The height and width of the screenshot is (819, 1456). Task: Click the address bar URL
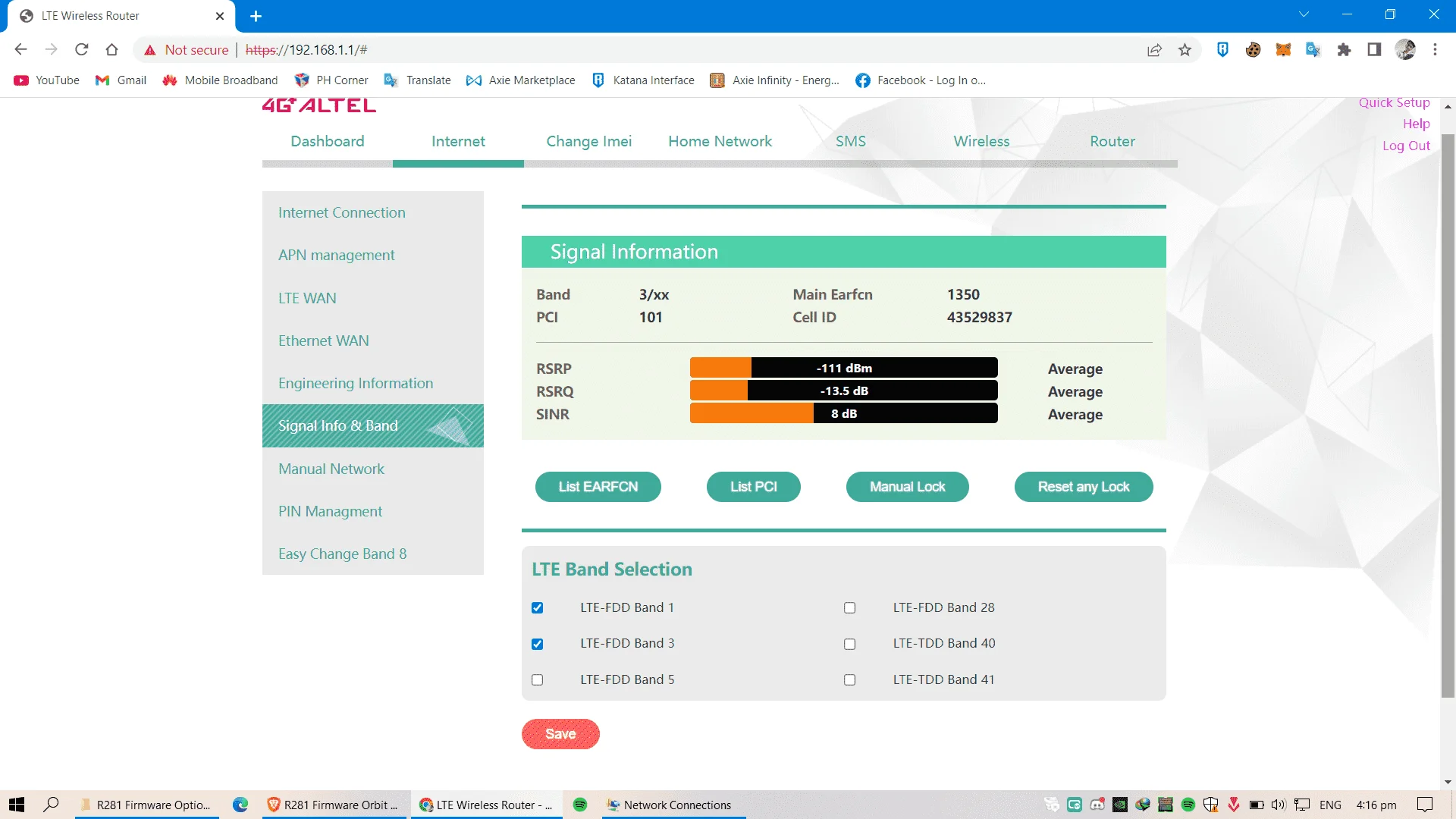click(x=306, y=50)
